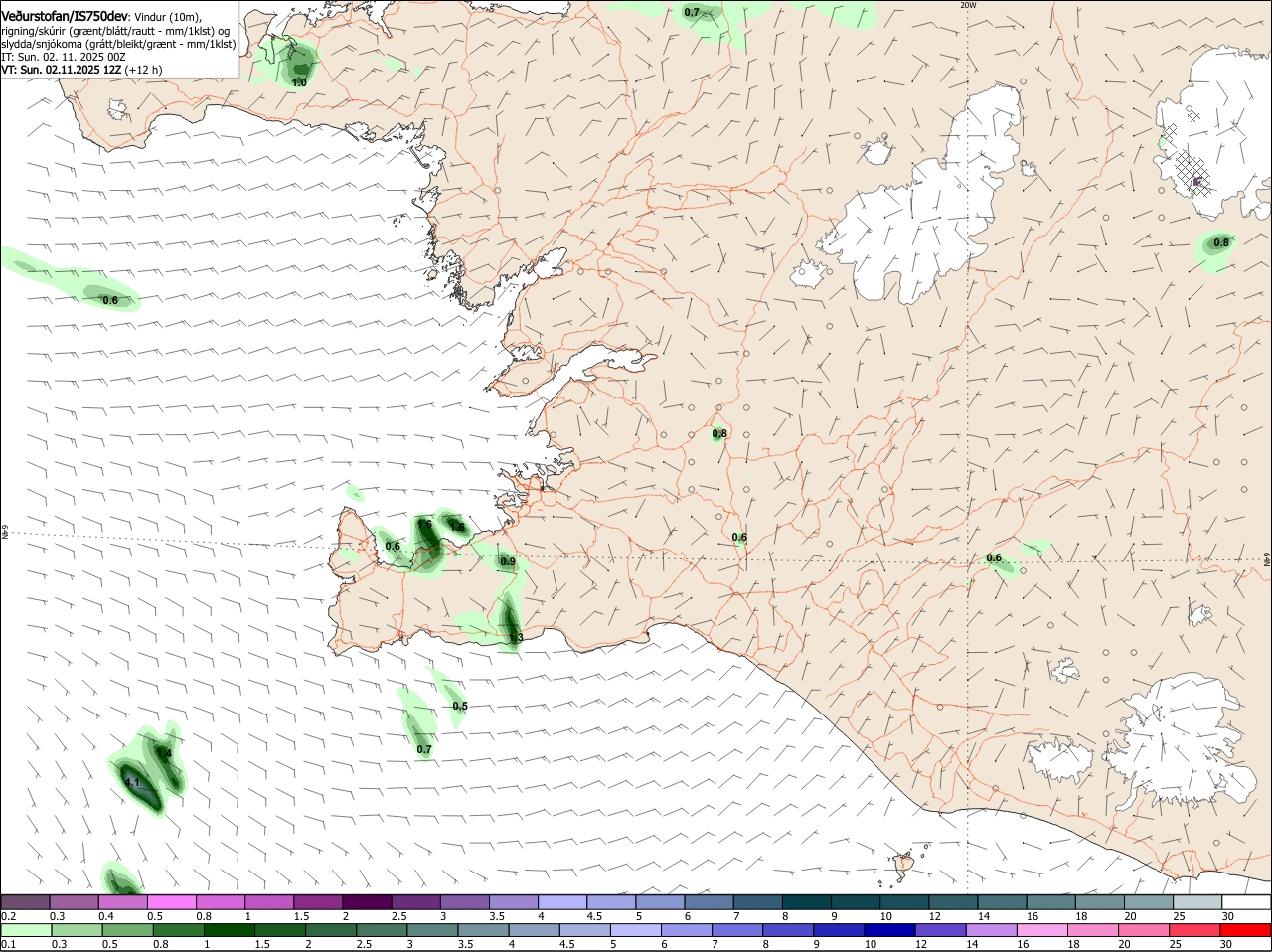Pick the lower-row light pink swatch at 16

1042,930
